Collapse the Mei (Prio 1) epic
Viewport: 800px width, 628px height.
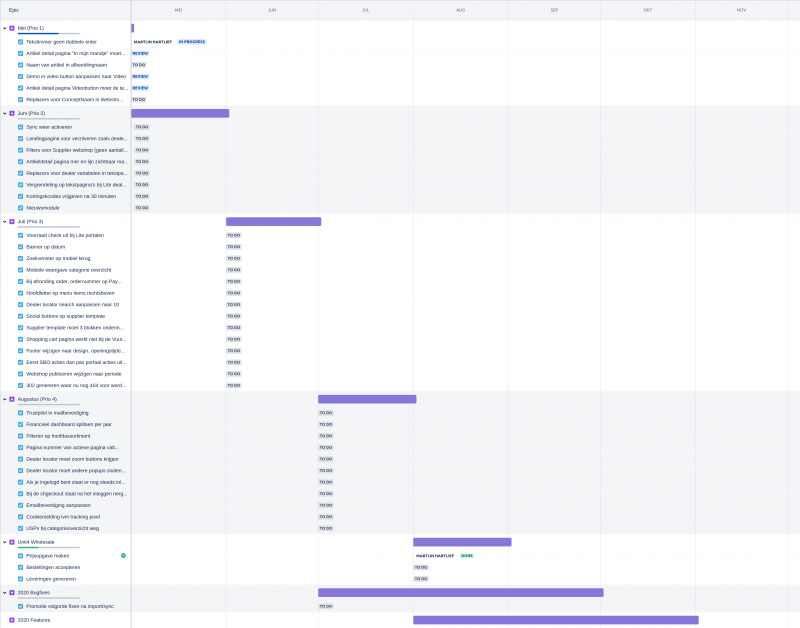point(4,28)
